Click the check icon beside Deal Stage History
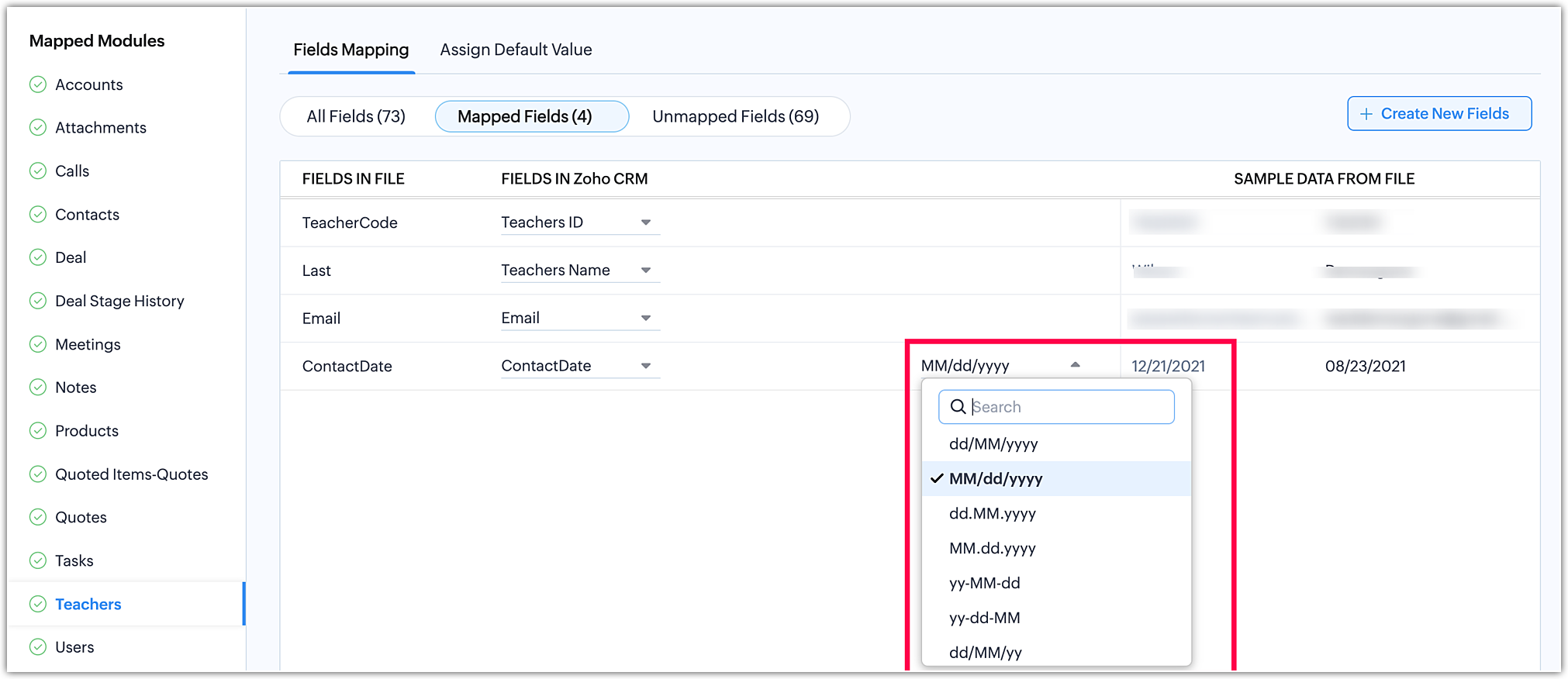This screenshot has height=679, width=1568. 37,301
